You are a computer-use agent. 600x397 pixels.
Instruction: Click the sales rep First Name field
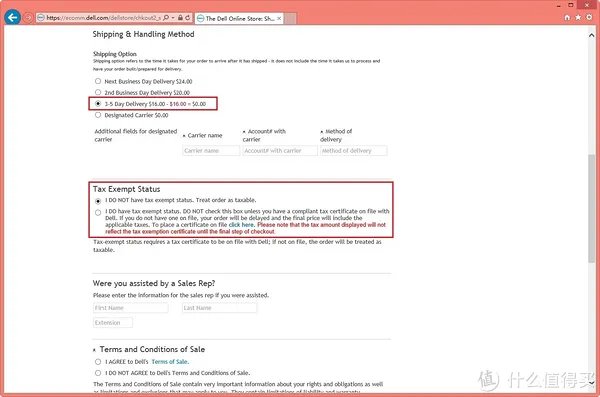coord(130,308)
